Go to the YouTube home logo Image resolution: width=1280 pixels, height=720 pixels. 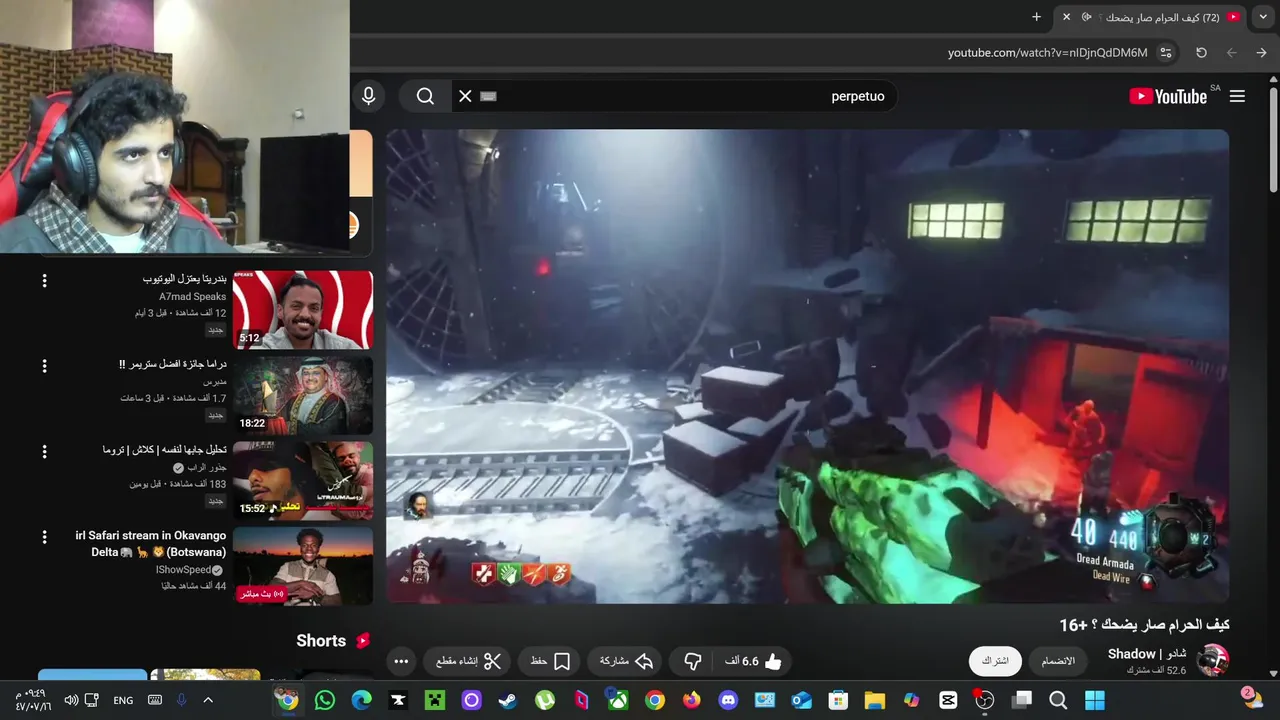point(1168,96)
